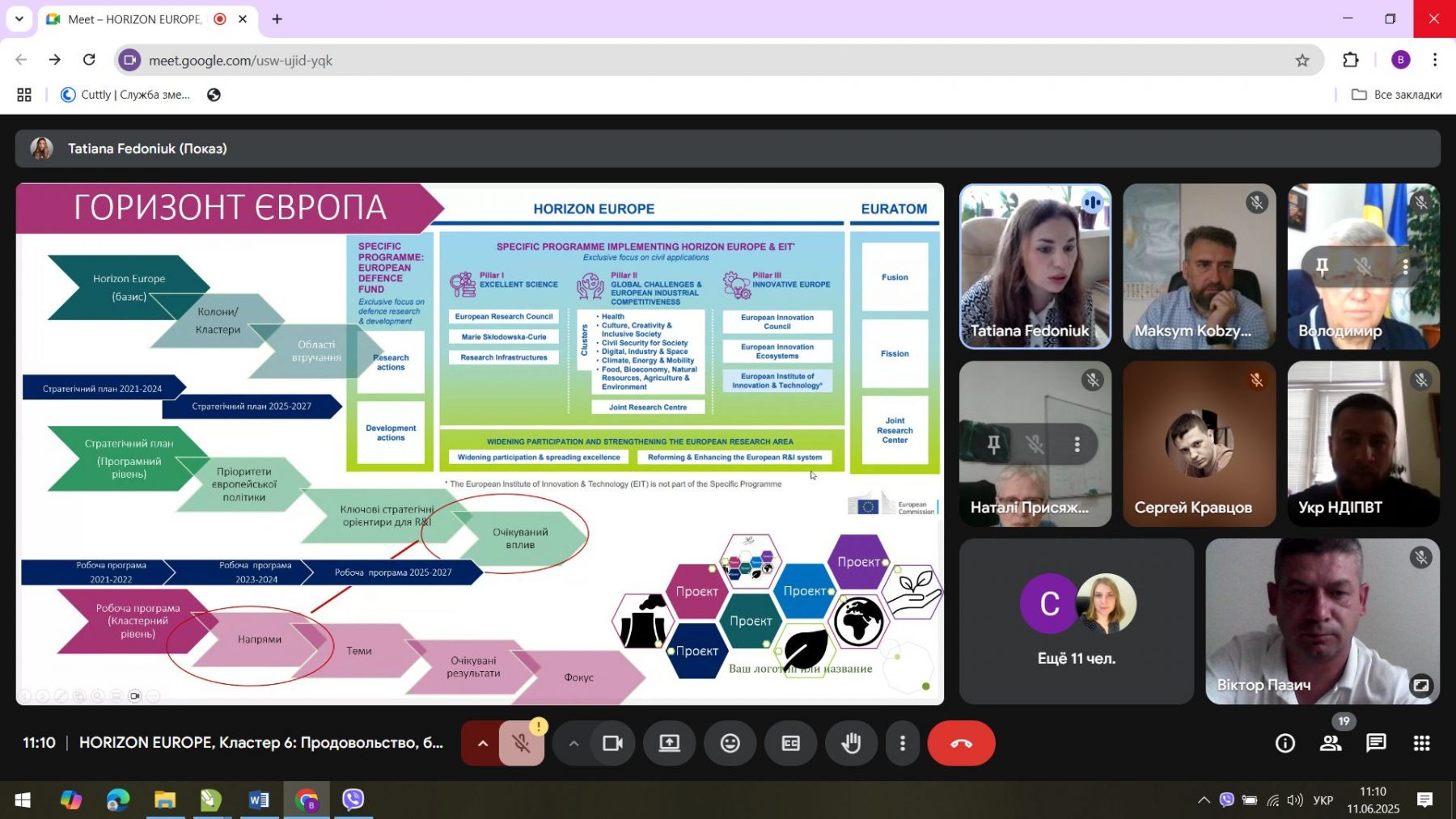Bookmark this page with star icon
Viewport: 1456px width, 819px height.
point(1302,61)
